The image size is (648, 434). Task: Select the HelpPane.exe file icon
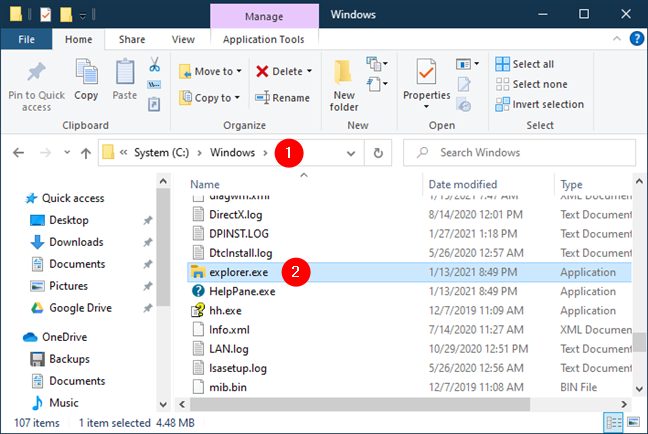[x=198, y=291]
